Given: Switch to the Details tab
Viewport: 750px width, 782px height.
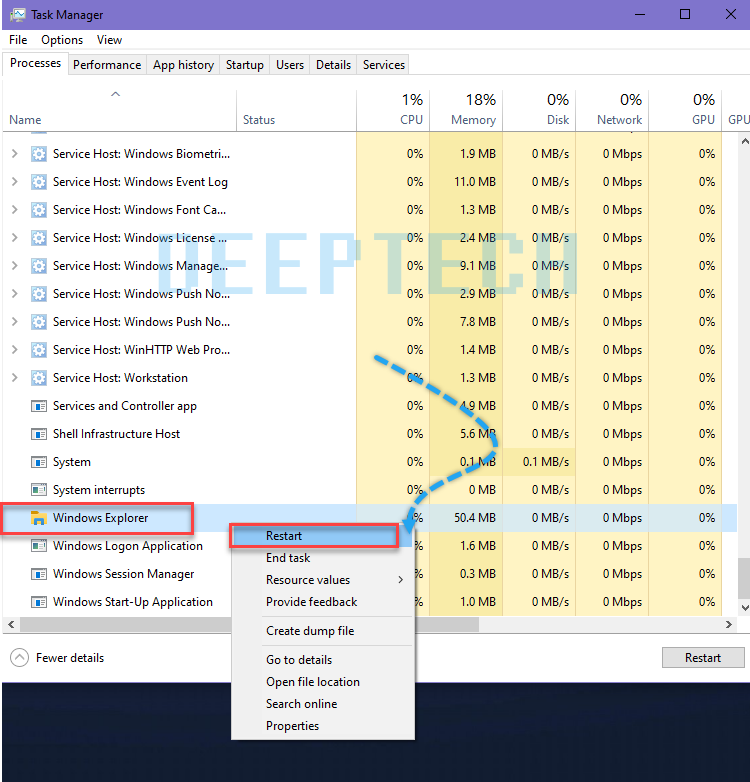Looking at the screenshot, I should pyautogui.click(x=333, y=65).
